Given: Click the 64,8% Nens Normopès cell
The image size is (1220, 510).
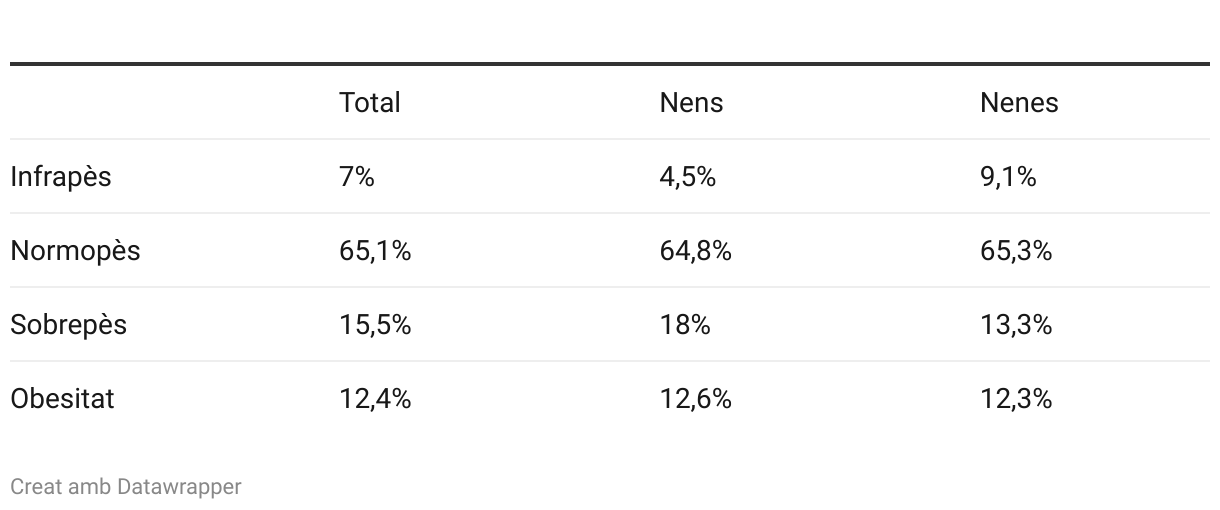Looking at the screenshot, I should click(x=696, y=251).
